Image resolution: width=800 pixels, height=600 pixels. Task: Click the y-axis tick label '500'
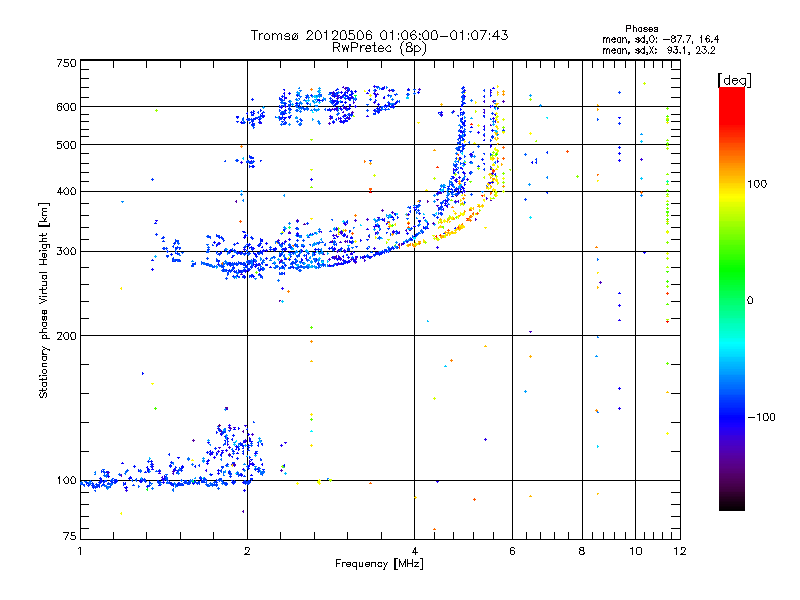(x=66, y=145)
